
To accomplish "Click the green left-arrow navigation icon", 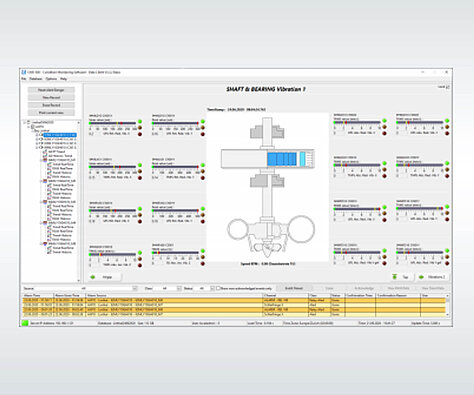I will click(93, 277).
